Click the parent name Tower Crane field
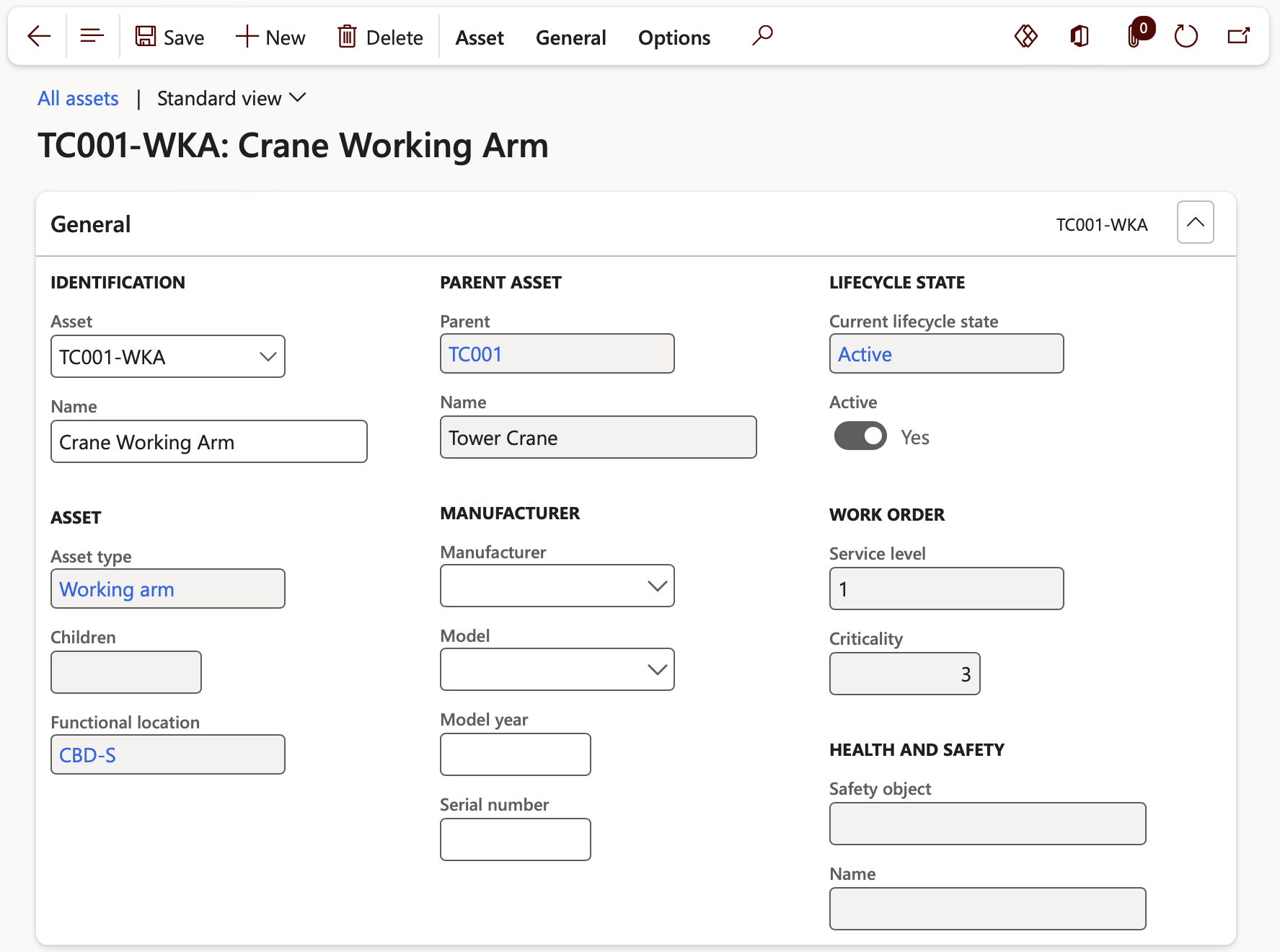Viewport: 1280px width, 952px height. 599,437
